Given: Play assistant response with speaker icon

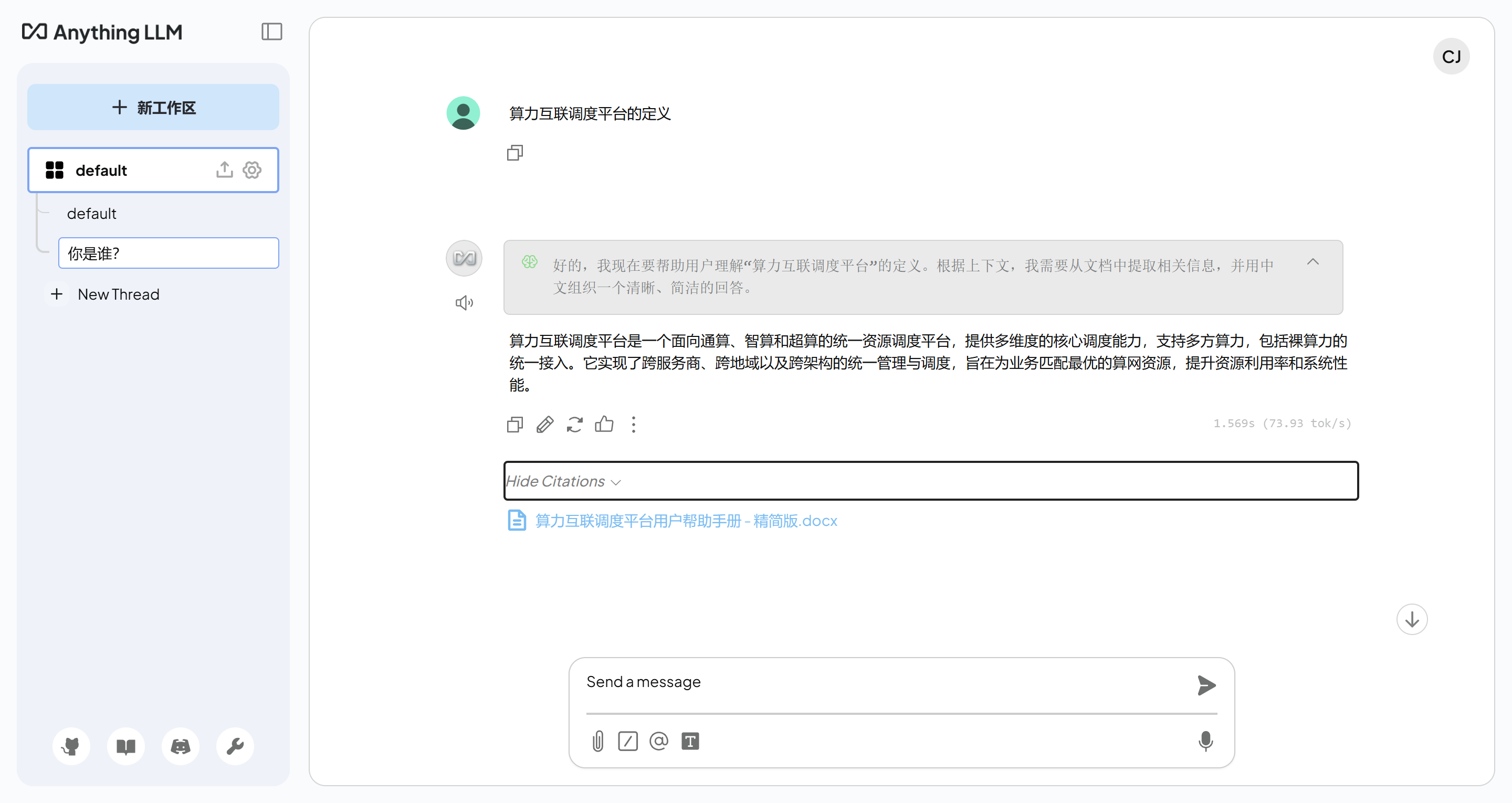Looking at the screenshot, I should pos(464,303).
